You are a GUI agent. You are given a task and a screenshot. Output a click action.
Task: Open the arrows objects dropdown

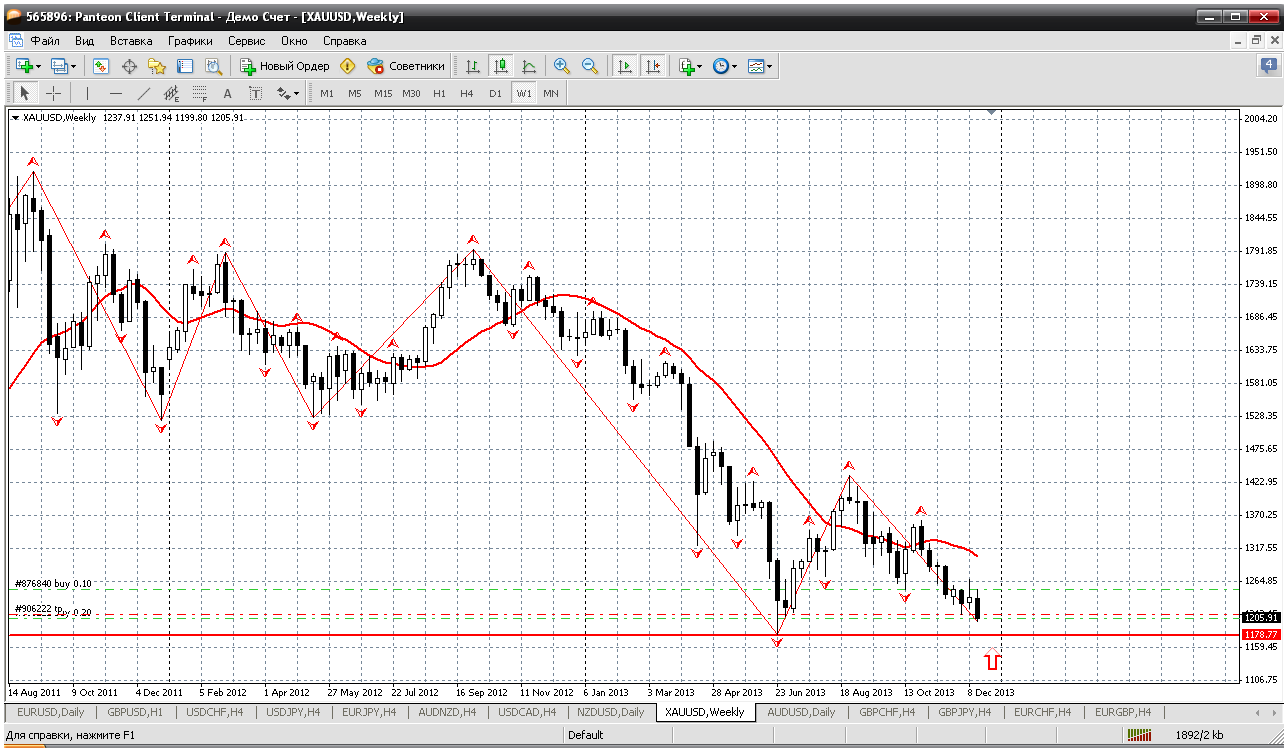288,93
